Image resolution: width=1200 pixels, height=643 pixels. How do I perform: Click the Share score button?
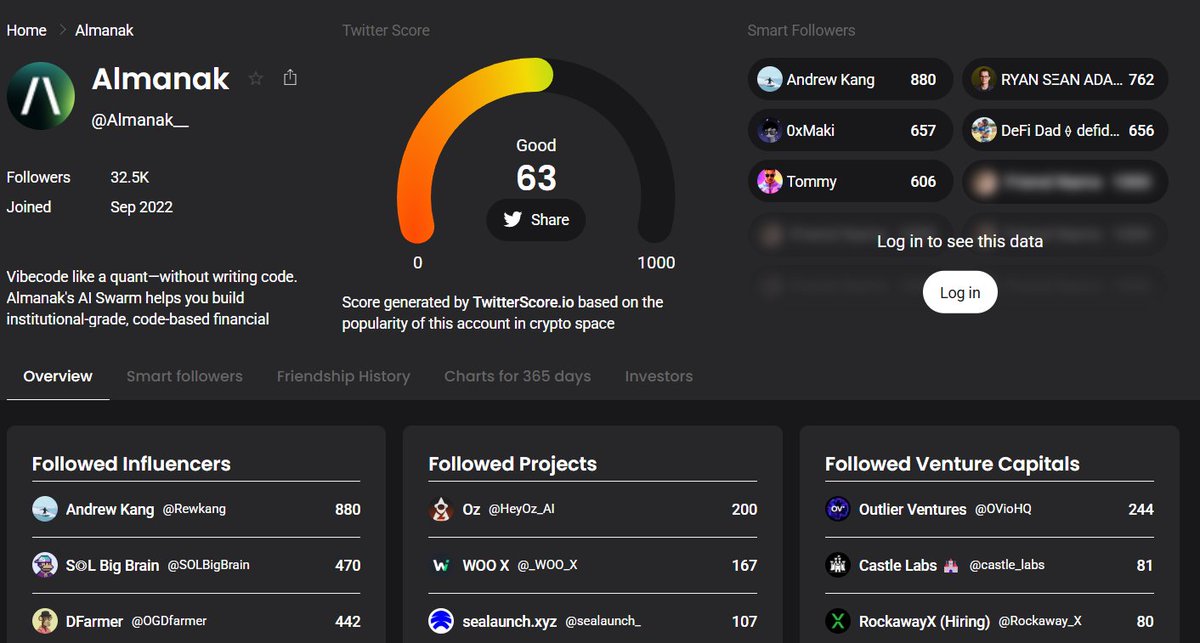pyautogui.click(x=536, y=220)
